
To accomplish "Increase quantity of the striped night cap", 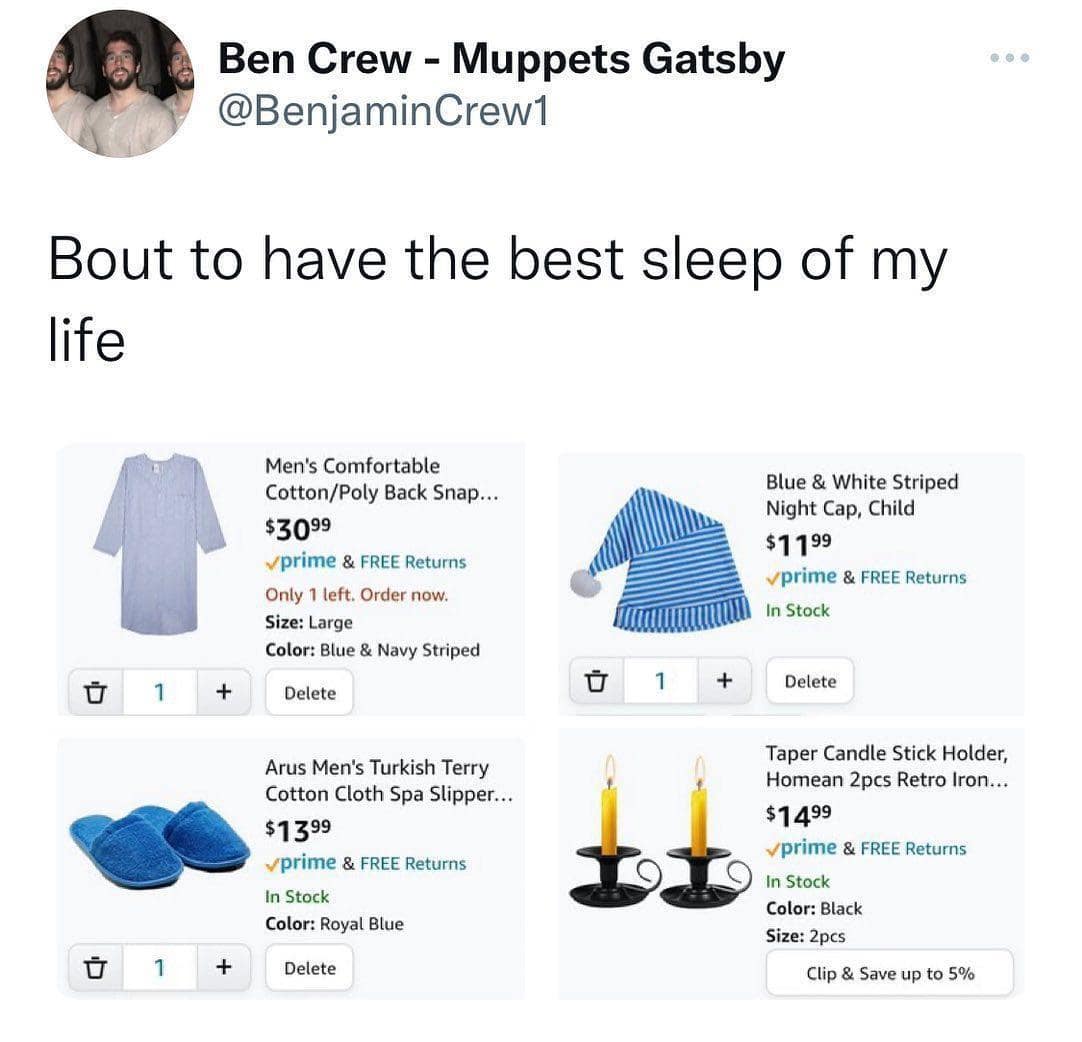I will (x=724, y=681).
